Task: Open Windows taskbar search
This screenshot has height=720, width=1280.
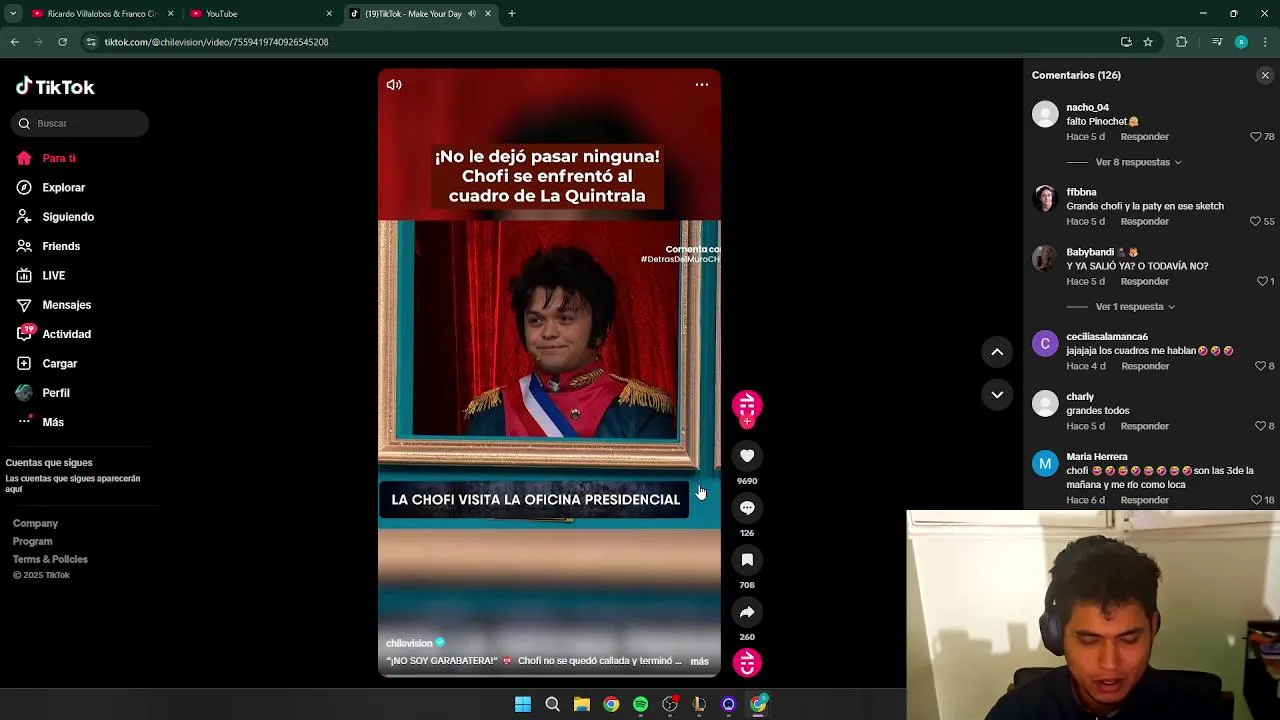Action: point(552,705)
